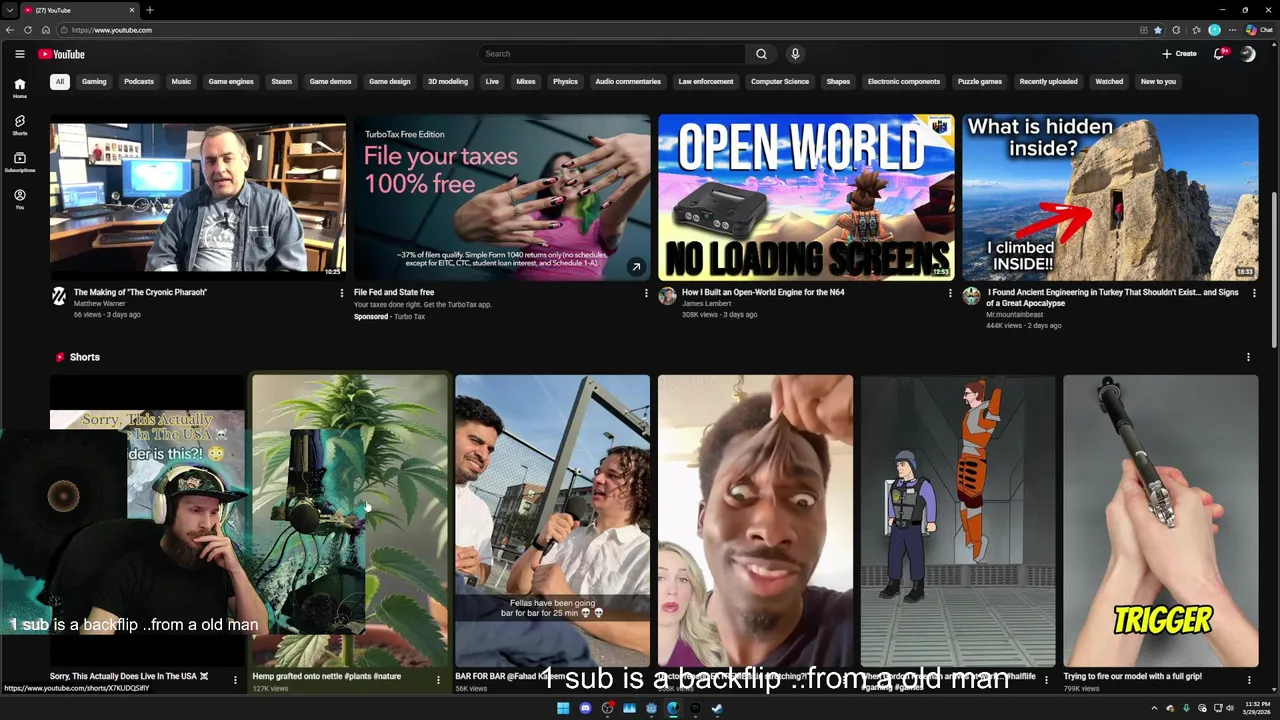Click the browser address bar URL

tap(112, 30)
